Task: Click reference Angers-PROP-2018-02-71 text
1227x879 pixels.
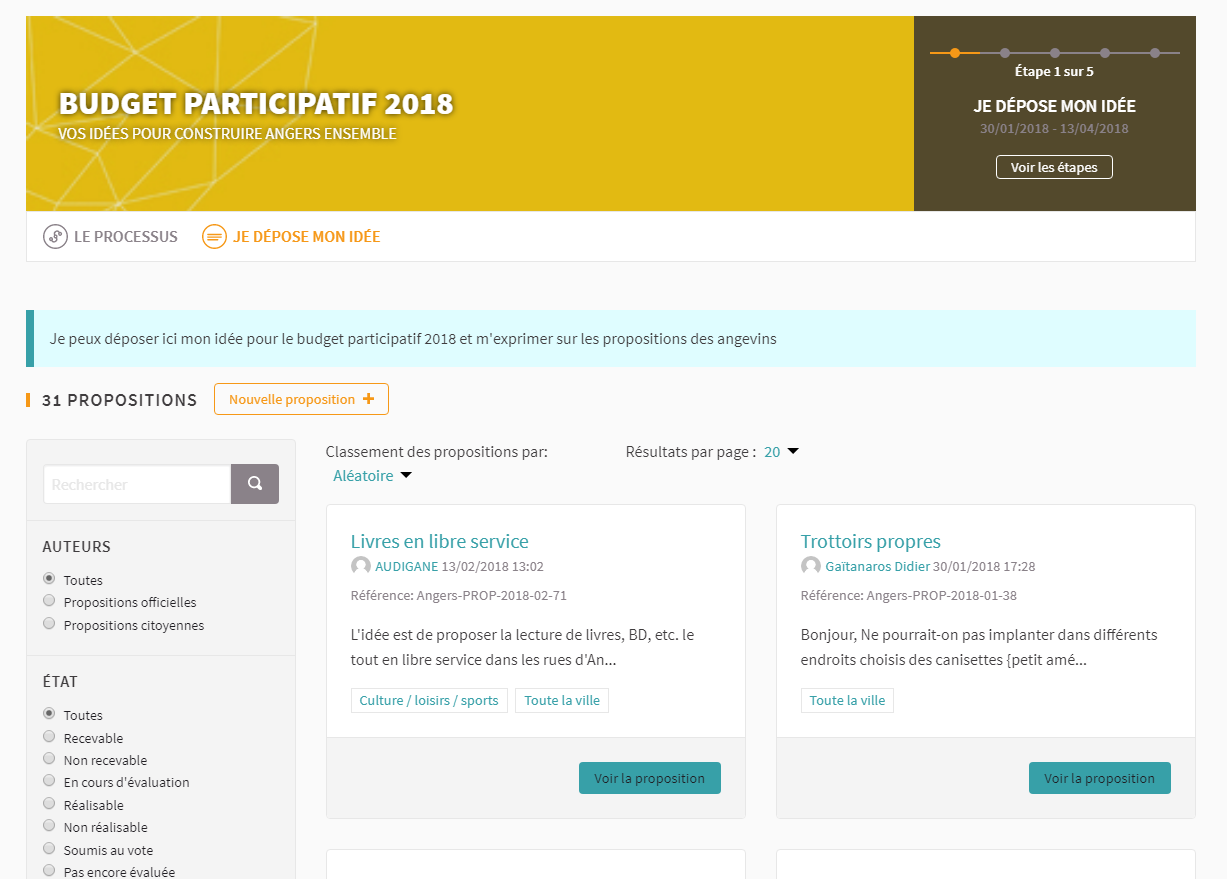Action: tap(459, 595)
